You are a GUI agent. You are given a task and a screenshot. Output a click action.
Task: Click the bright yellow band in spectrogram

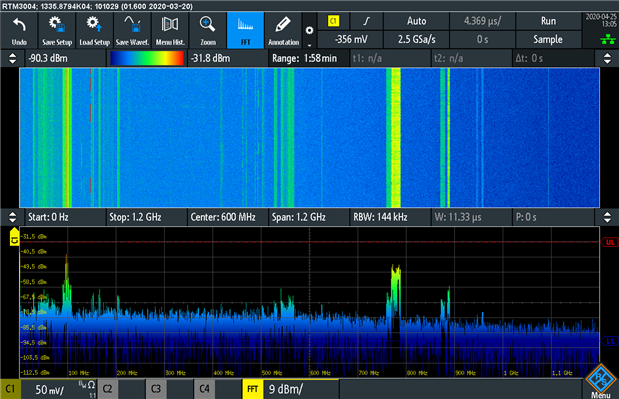coord(396,137)
